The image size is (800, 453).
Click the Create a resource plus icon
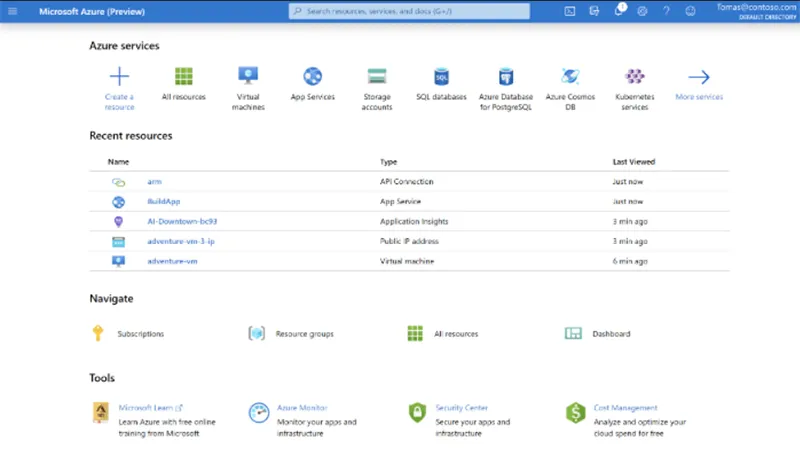point(119,77)
